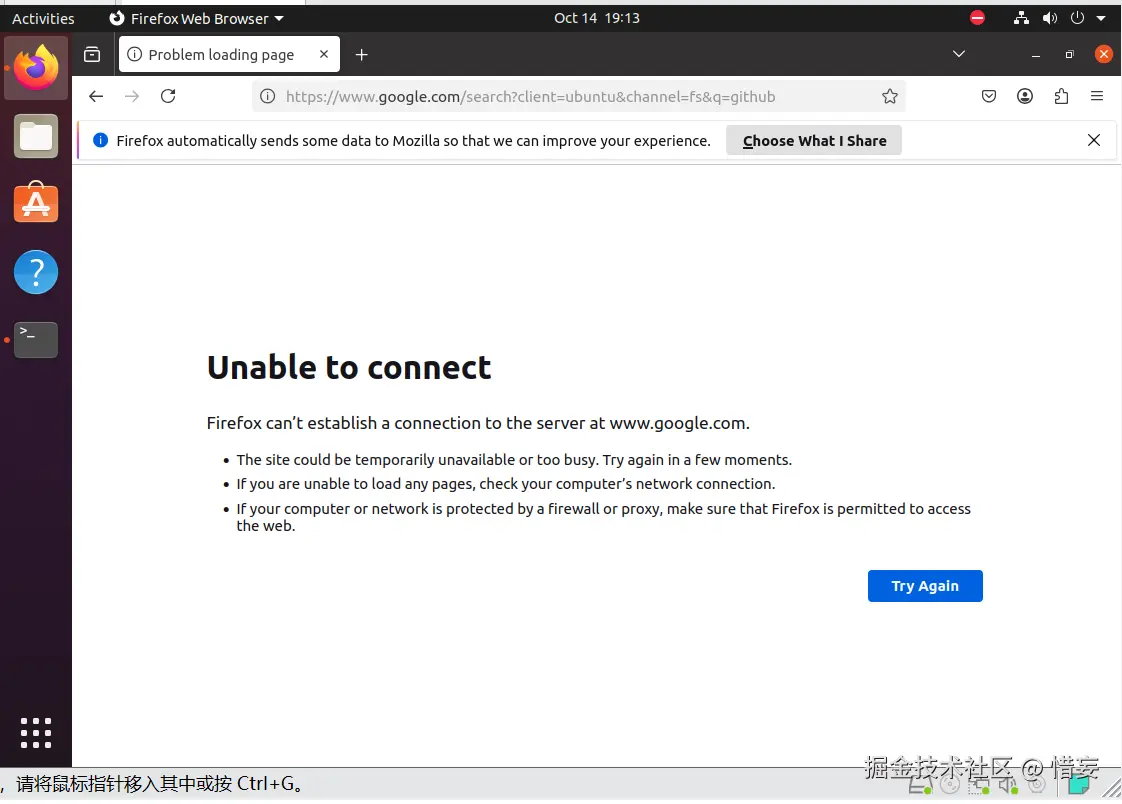Restore the Firefox window size
This screenshot has width=1122, height=804.
tap(1069, 54)
